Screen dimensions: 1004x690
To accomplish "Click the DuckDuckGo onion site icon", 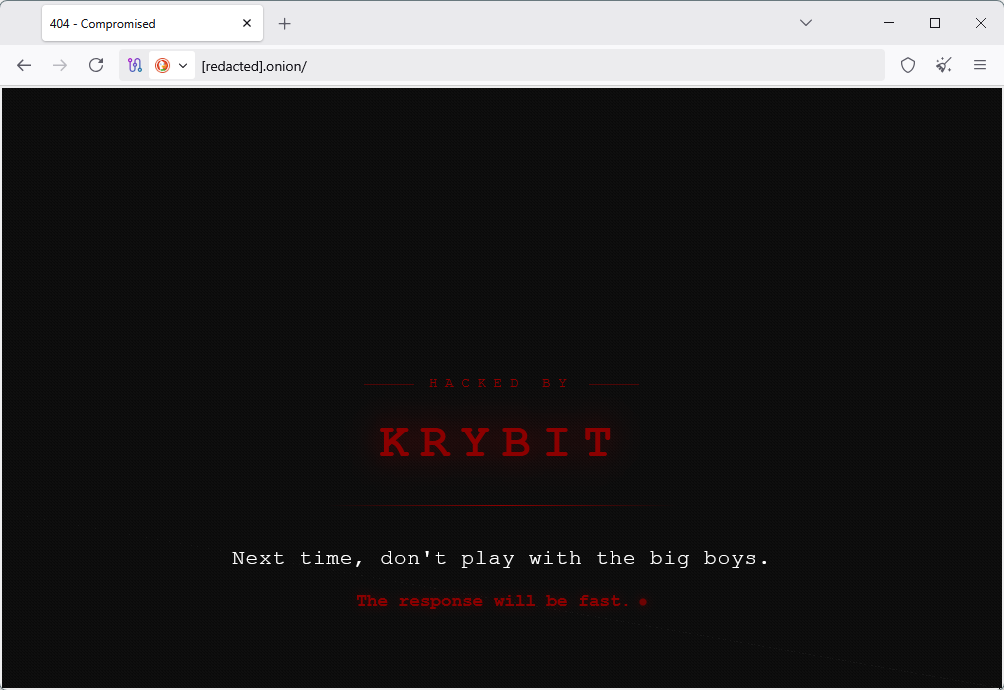I will [x=162, y=65].
